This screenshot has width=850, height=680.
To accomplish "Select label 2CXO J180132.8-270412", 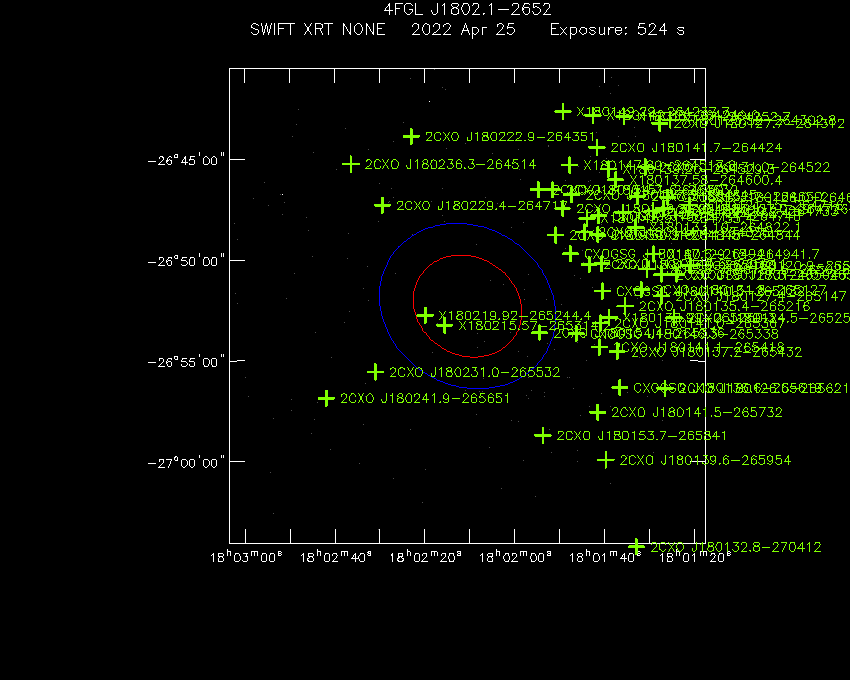I will pyautogui.click(x=736, y=547).
